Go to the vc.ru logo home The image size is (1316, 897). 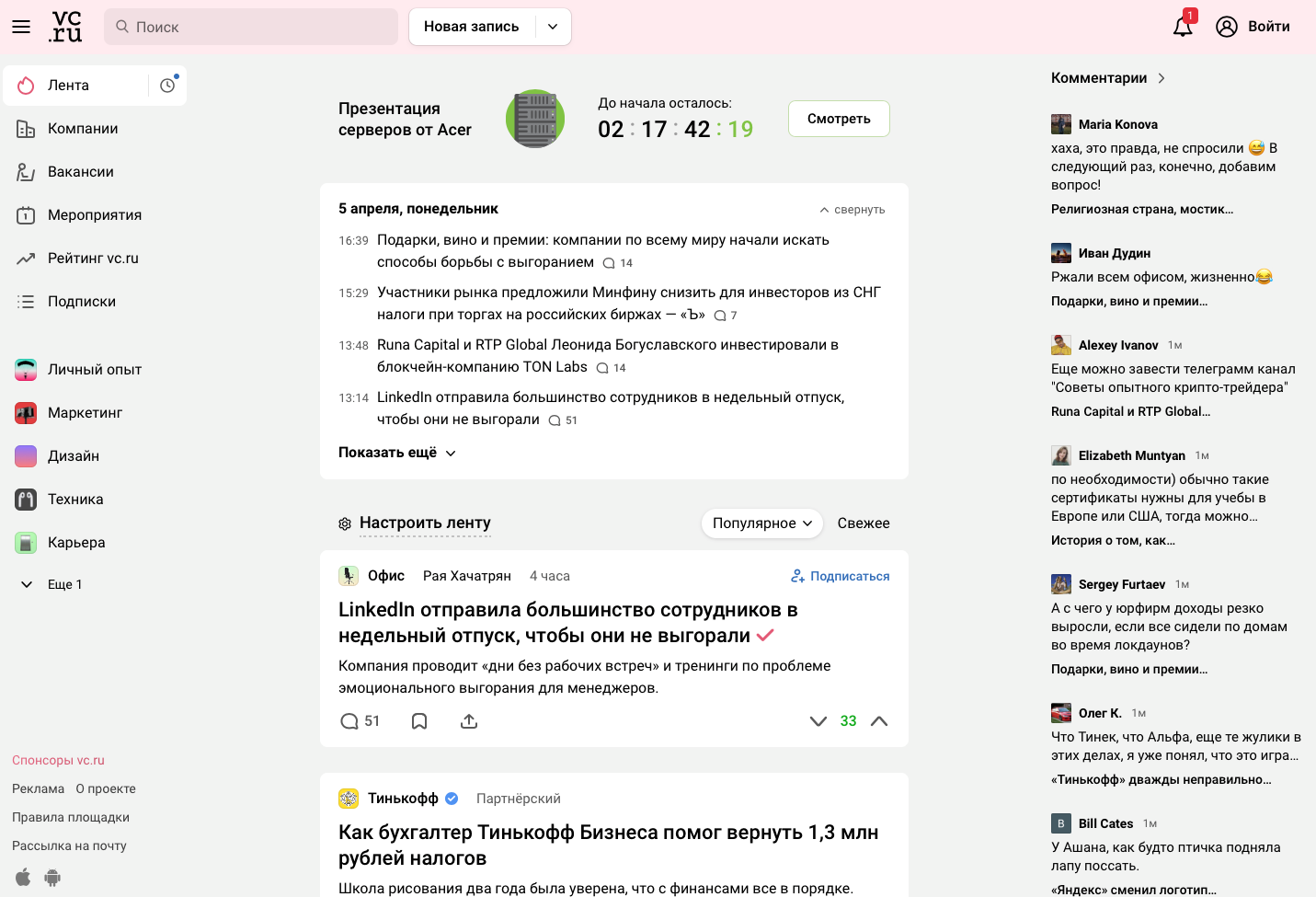tap(65, 27)
